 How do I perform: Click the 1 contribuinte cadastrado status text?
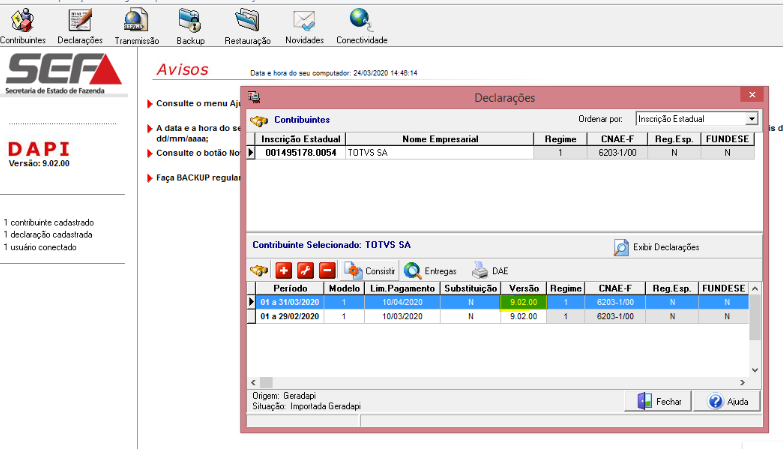48,222
